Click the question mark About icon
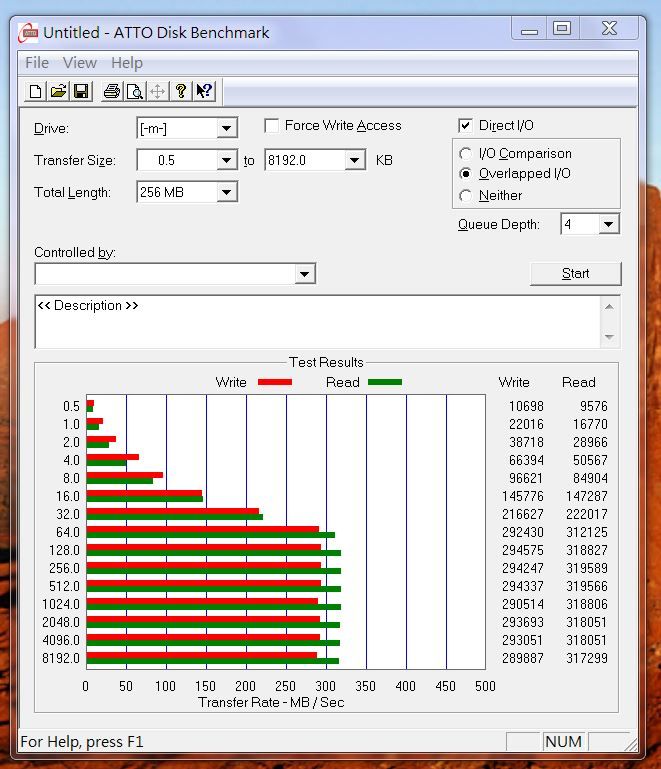The image size is (661, 769). [x=181, y=91]
